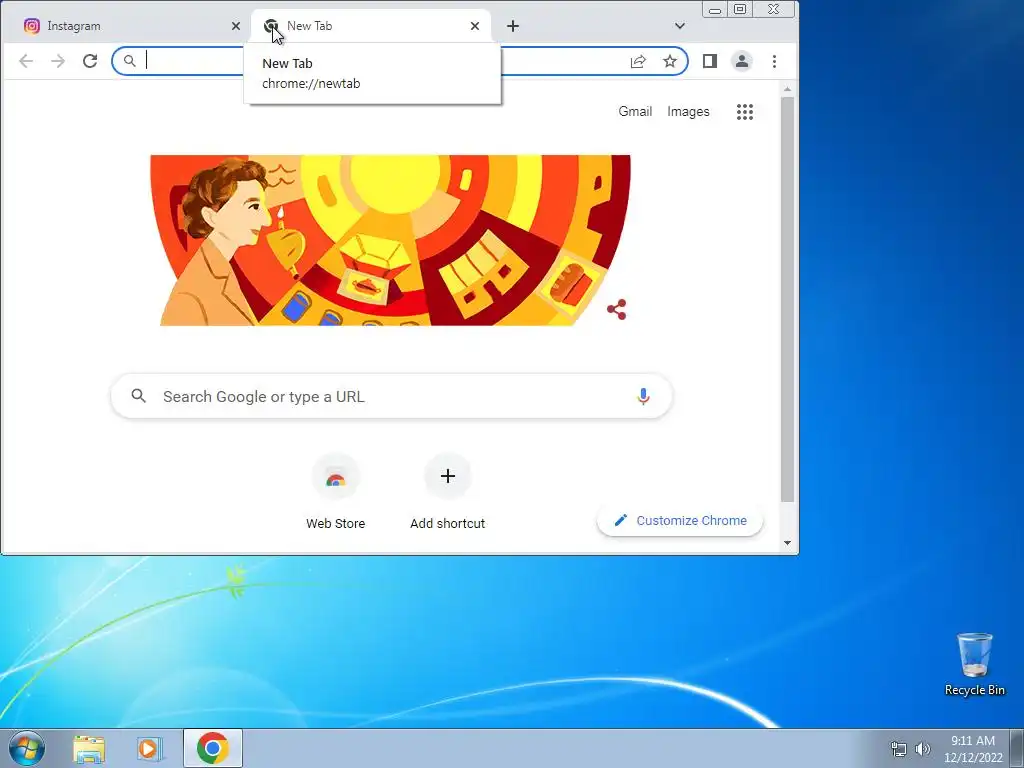Click the address bar search icon
This screenshot has width=1024, height=768.
(130, 61)
